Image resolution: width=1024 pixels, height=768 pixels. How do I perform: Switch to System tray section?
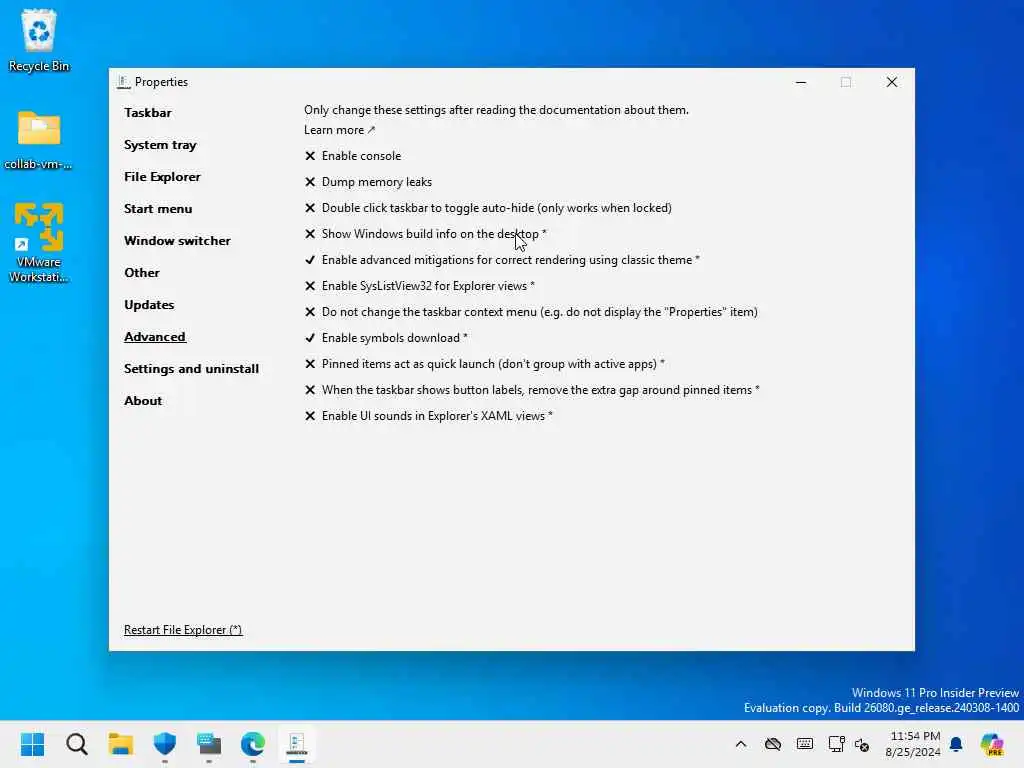tap(160, 145)
